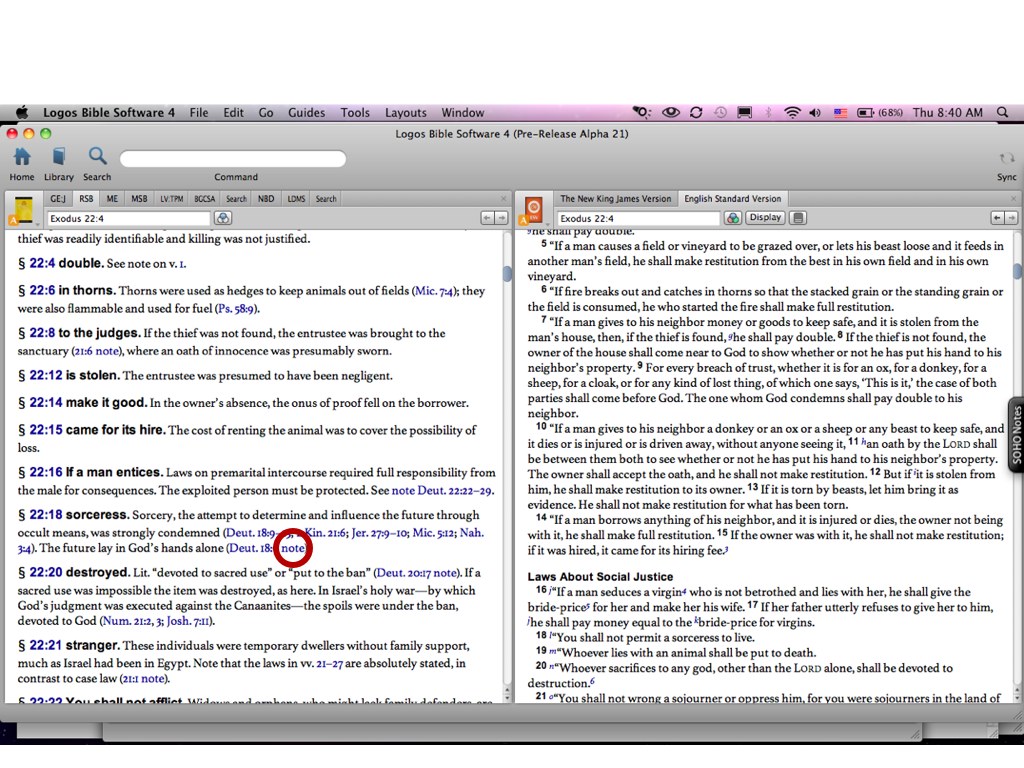
Task: Click the Bluetooth icon in menu bar
Action: 768,112
